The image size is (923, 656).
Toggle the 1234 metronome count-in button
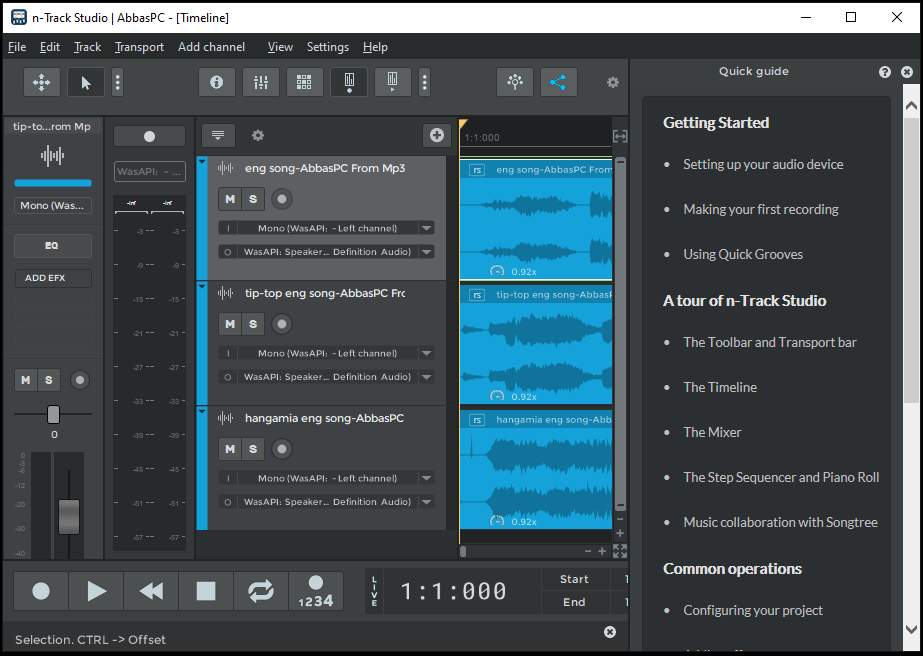(x=316, y=591)
